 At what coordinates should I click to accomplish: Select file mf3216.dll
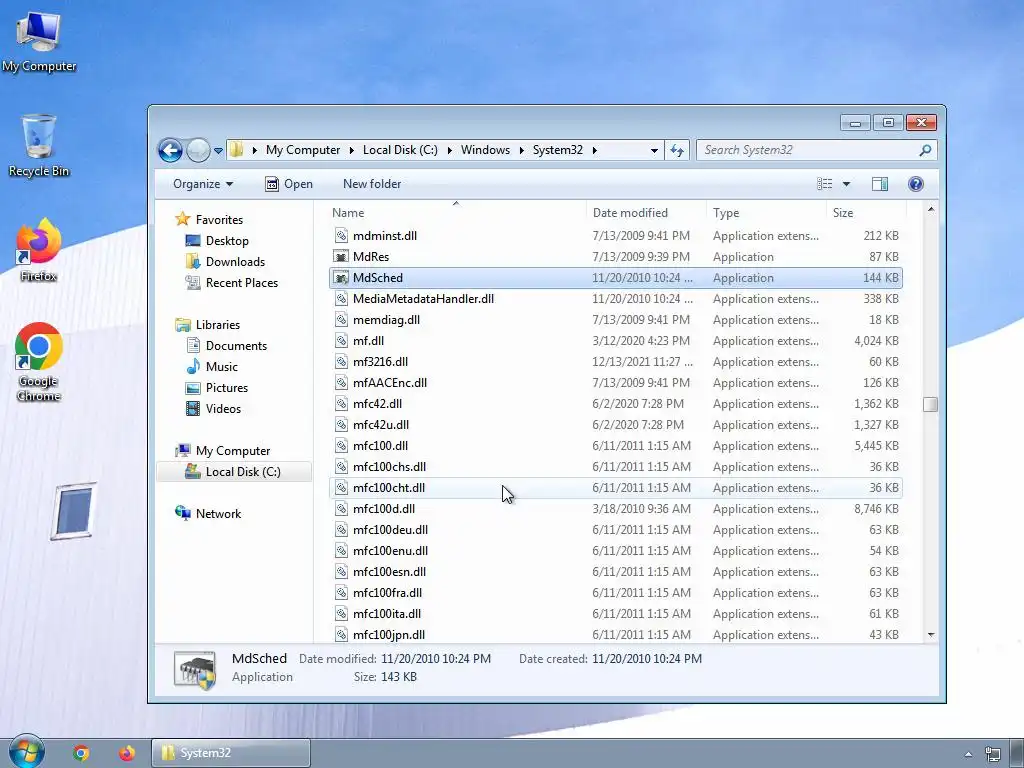click(615, 362)
